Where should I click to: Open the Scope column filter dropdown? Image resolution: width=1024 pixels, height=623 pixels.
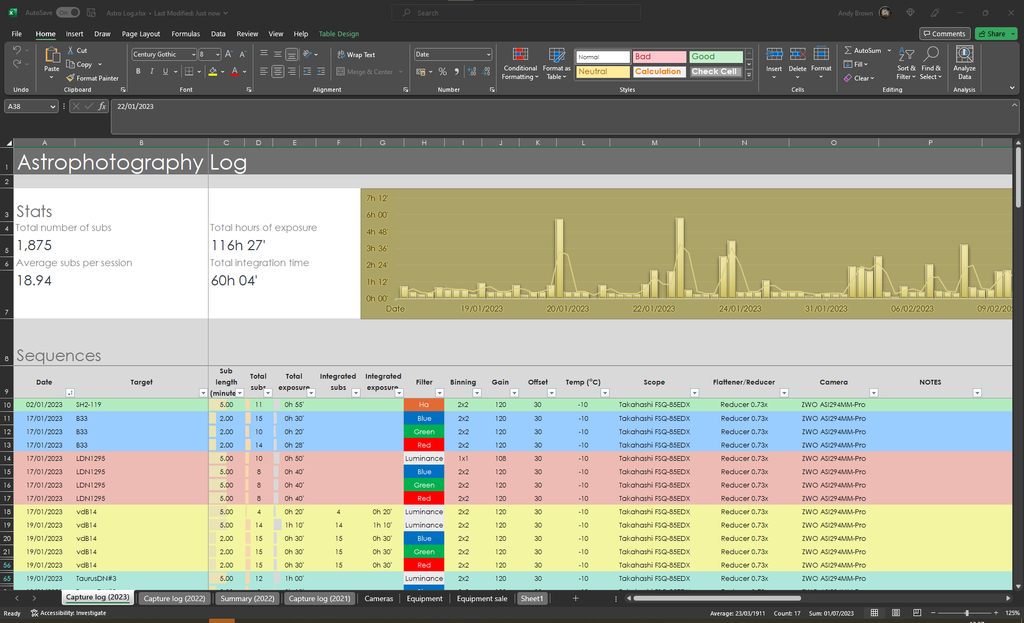[x=694, y=392]
